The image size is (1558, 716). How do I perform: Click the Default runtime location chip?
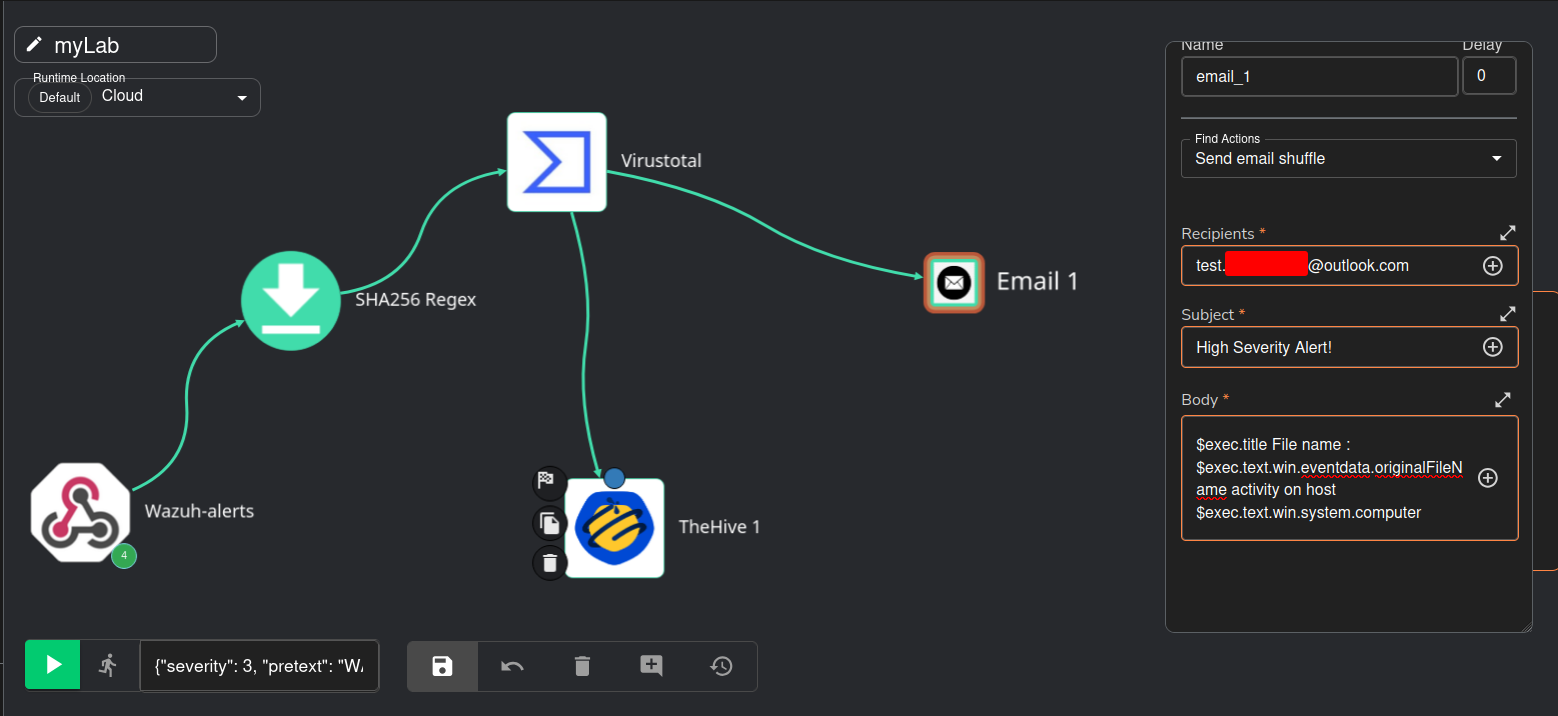point(60,98)
